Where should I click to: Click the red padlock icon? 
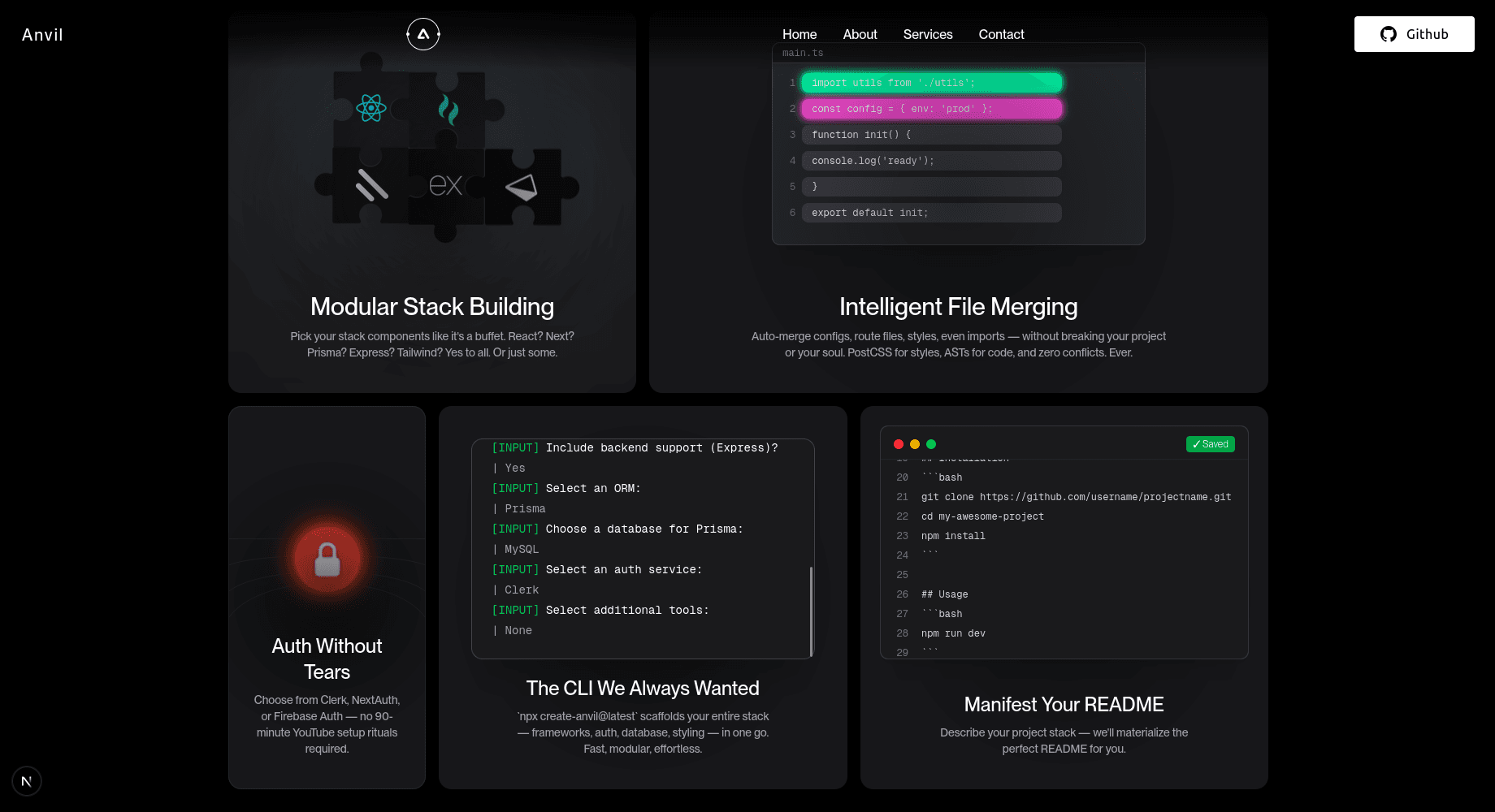click(327, 559)
